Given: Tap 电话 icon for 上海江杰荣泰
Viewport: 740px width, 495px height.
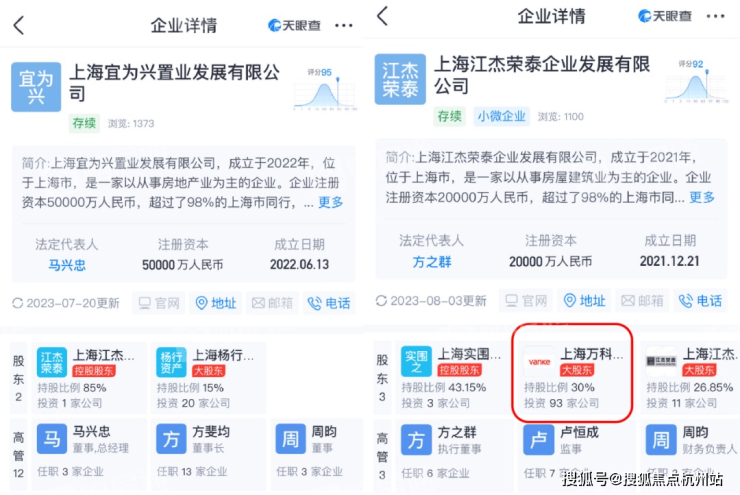Looking at the screenshot, I should pyautogui.click(x=700, y=301).
